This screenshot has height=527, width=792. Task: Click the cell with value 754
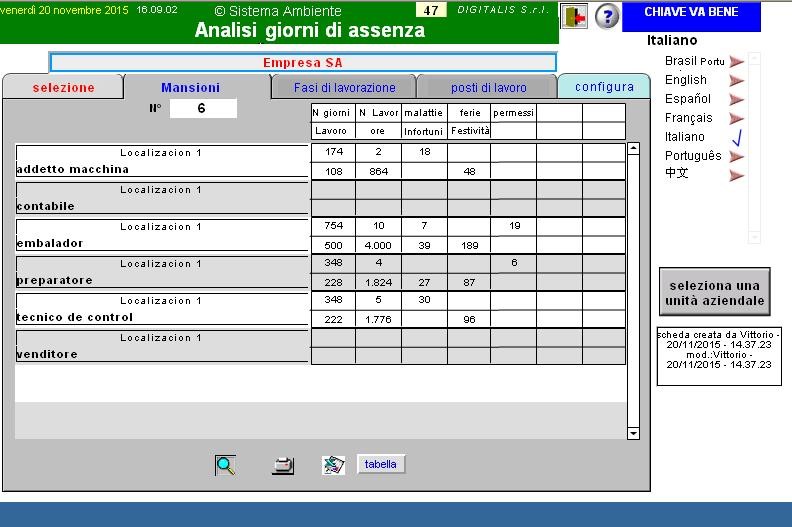pos(334,226)
